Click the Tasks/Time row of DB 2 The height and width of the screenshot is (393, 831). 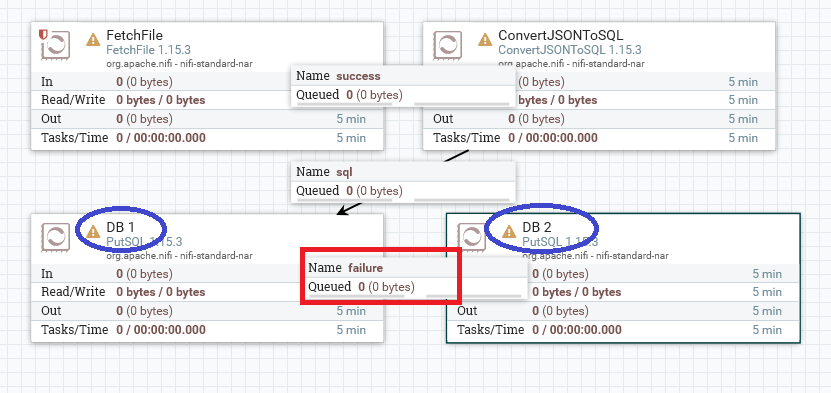[623, 330]
